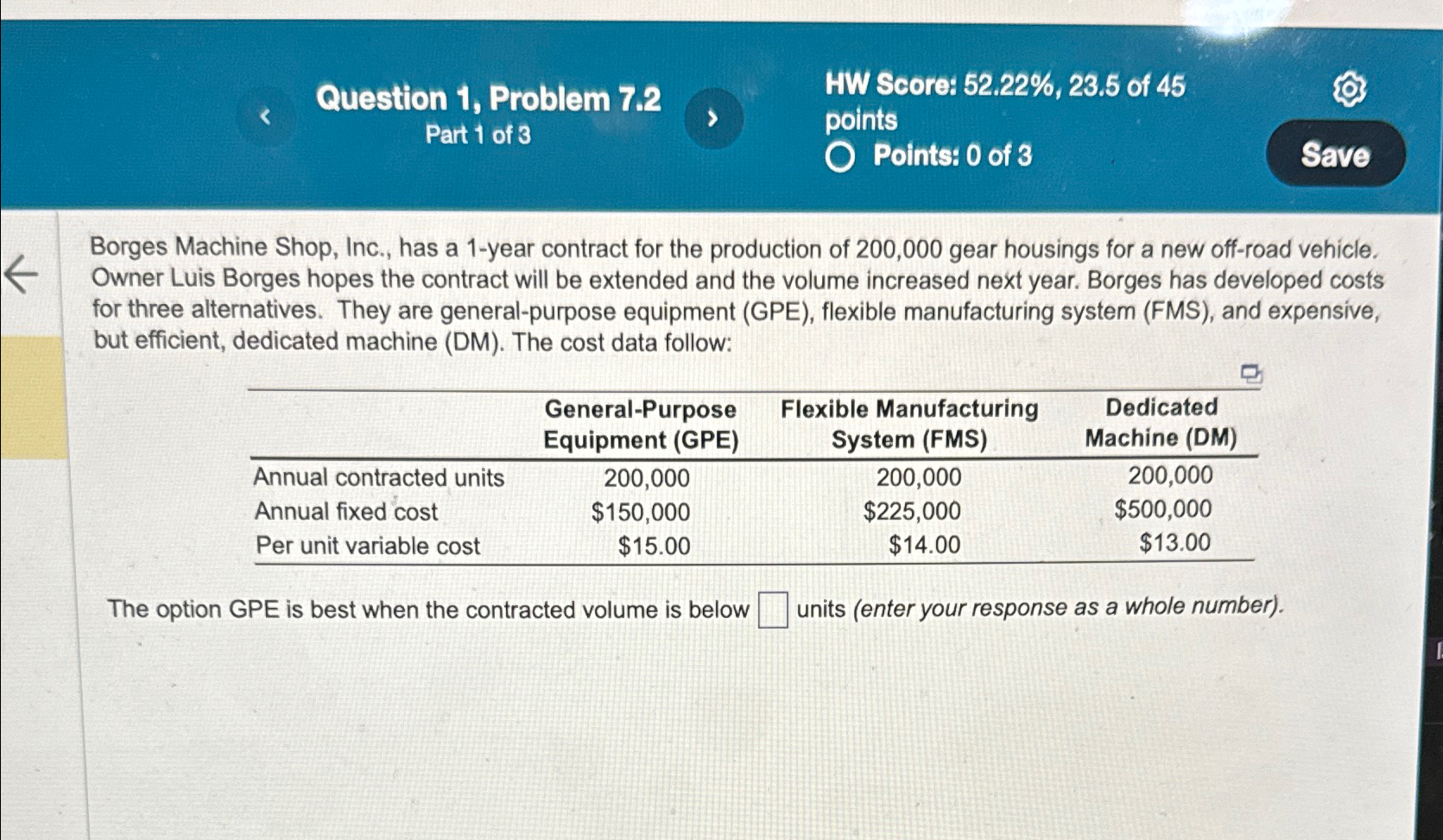Click the empty units answer box
The height and width of the screenshot is (840, 1443).
(771, 609)
